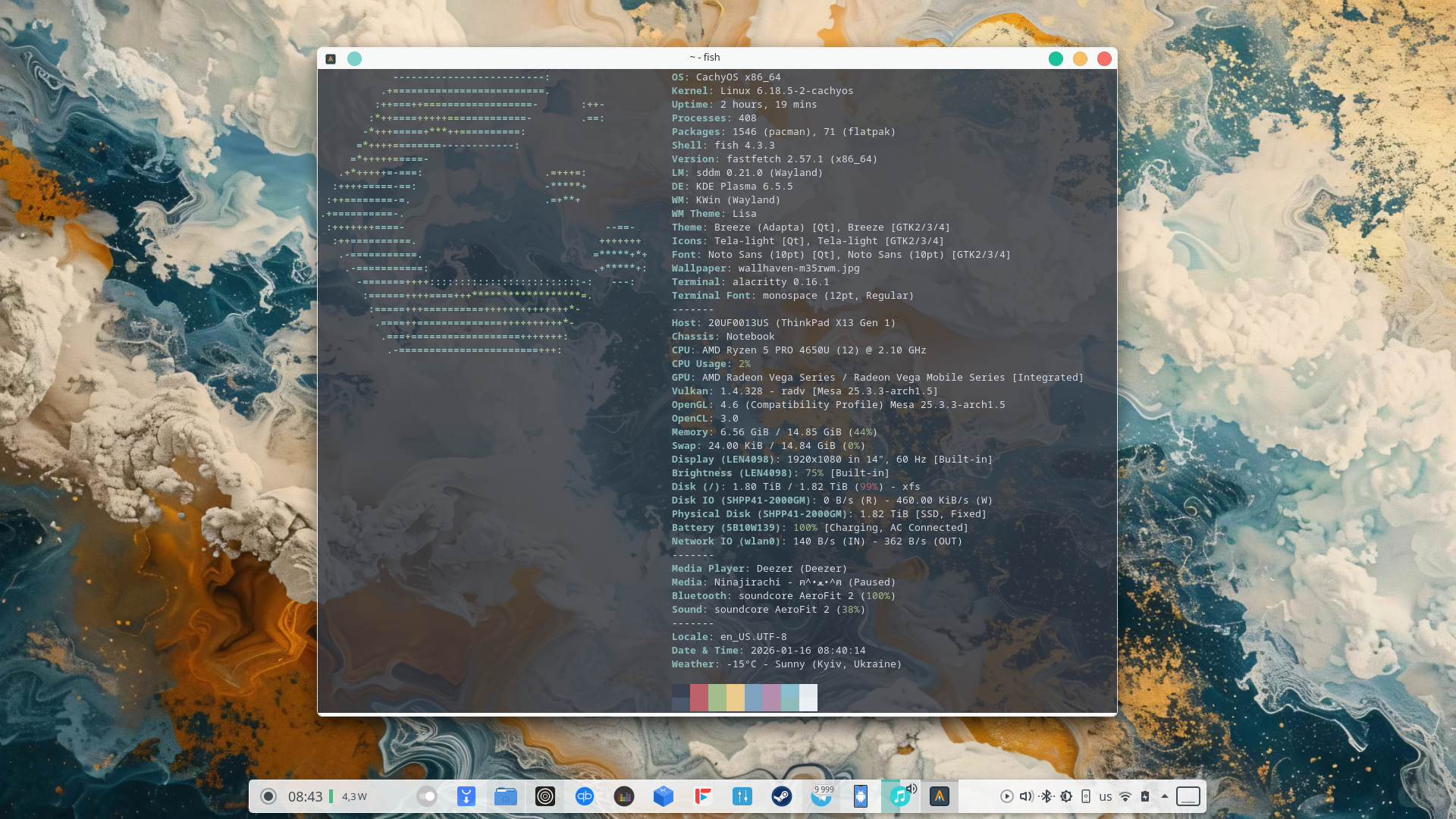Open the Android phone app icon
The width and height of the screenshot is (1456, 819).
point(860,796)
